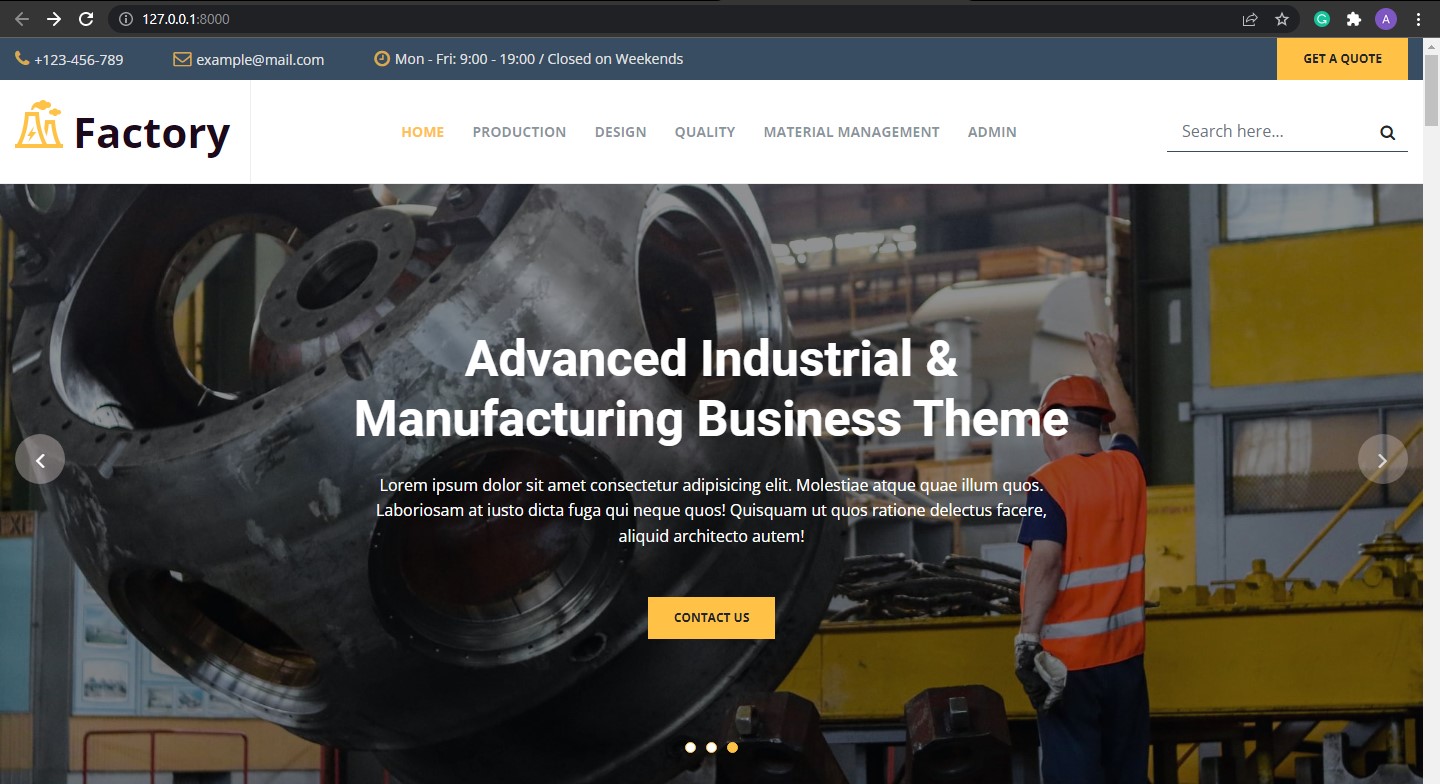Open the ADMIN menu item

coord(992,132)
